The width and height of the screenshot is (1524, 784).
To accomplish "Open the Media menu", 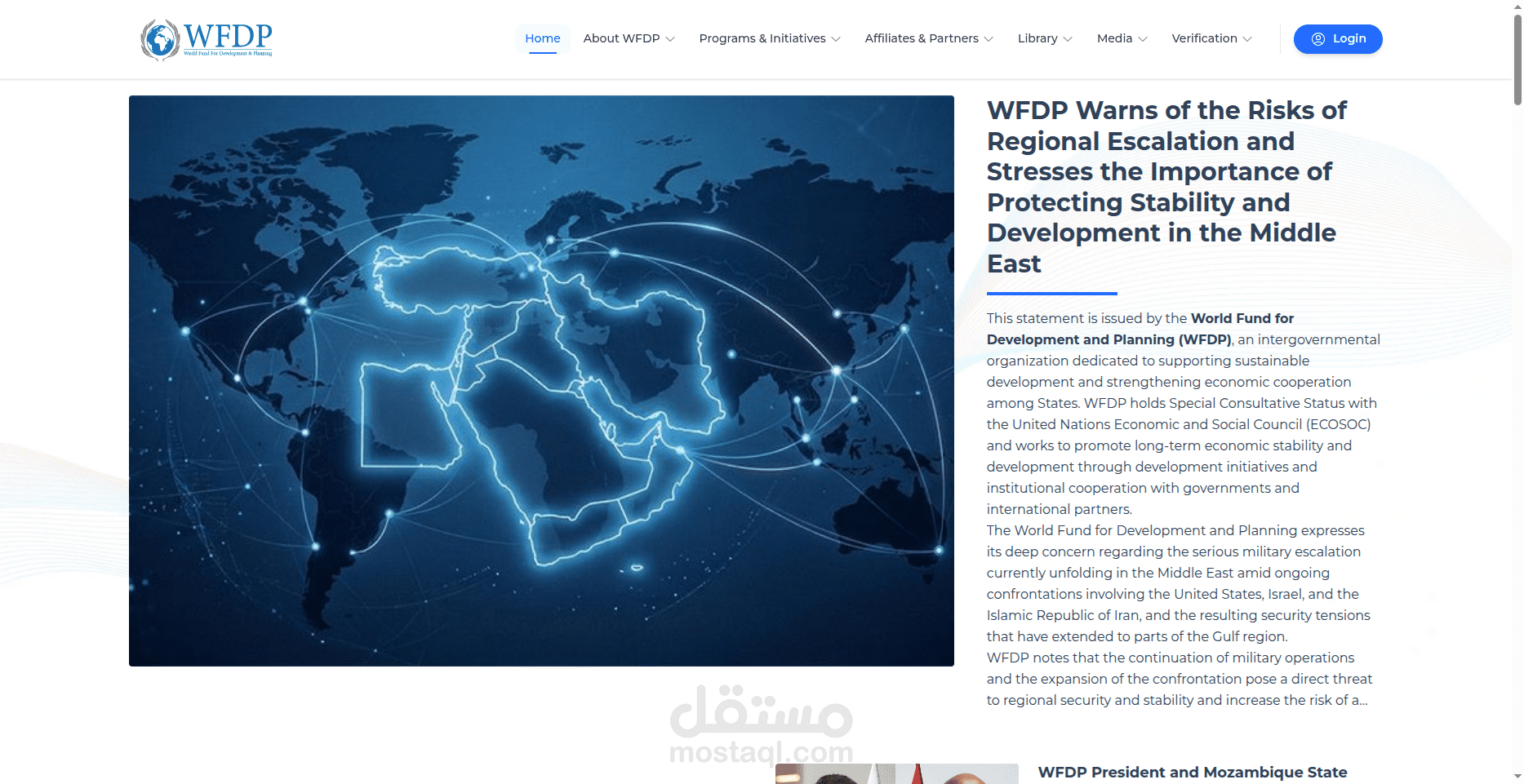I will (x=1122, y=38).
